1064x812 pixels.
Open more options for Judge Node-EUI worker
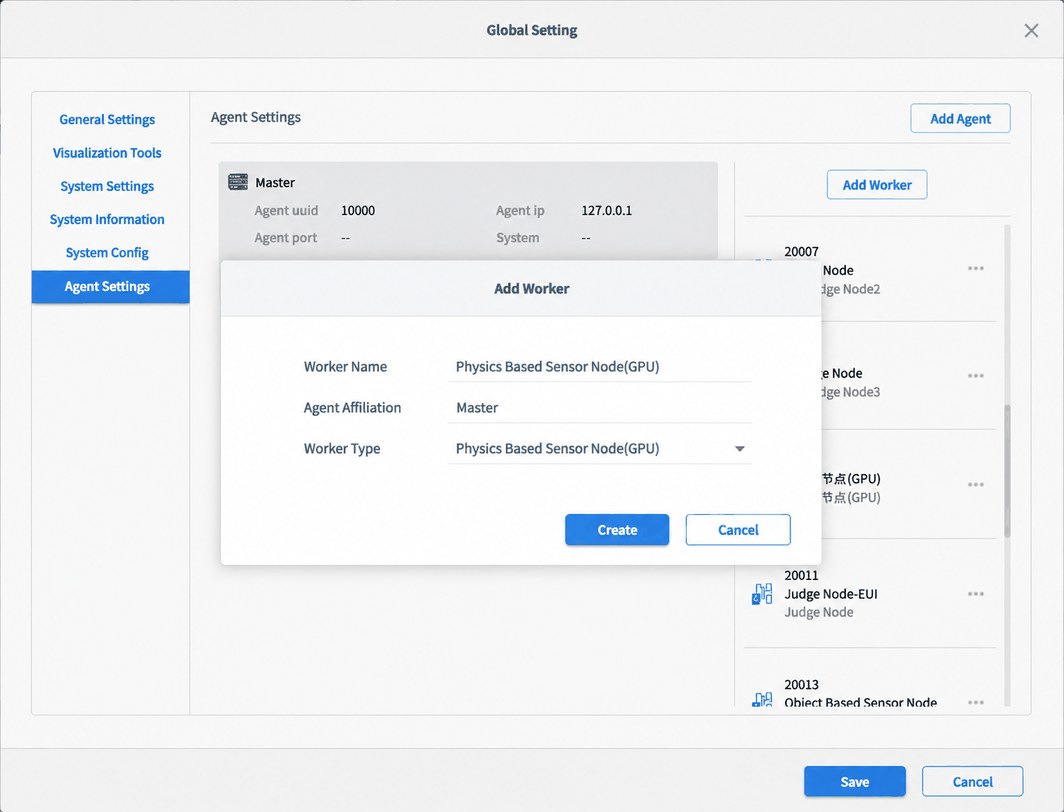click(976, 594)
